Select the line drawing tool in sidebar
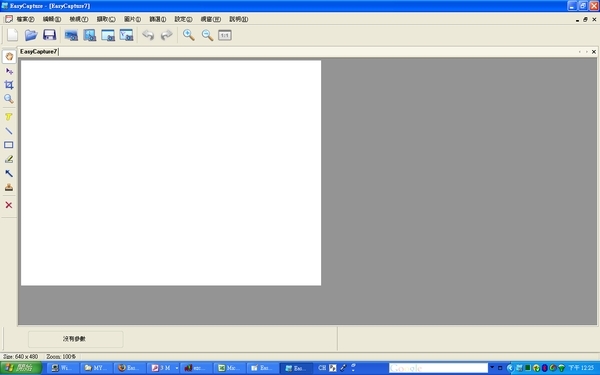The width and height of the screenshot is (600, 375). (x=9, y=131)
